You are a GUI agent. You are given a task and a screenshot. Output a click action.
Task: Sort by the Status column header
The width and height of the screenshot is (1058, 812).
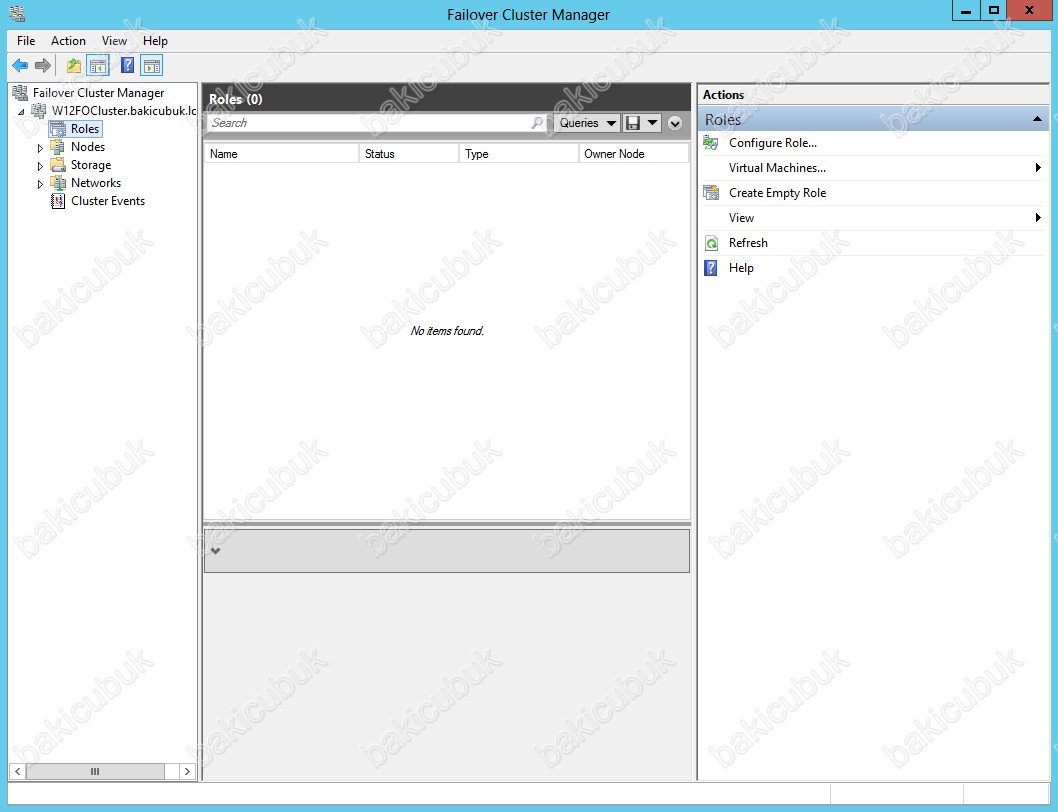pos(409,154)
